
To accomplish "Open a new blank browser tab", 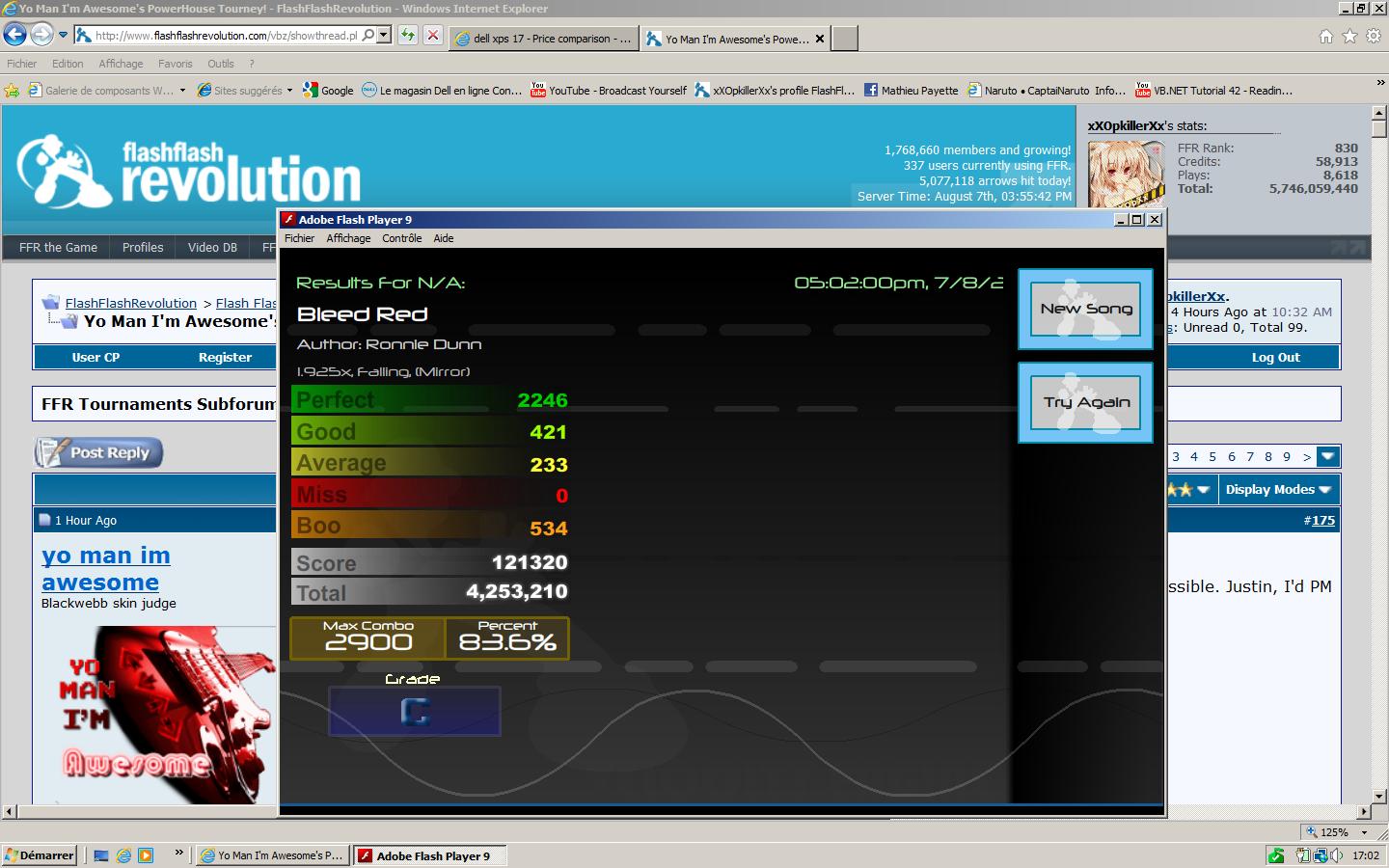I will pos(844,39).
